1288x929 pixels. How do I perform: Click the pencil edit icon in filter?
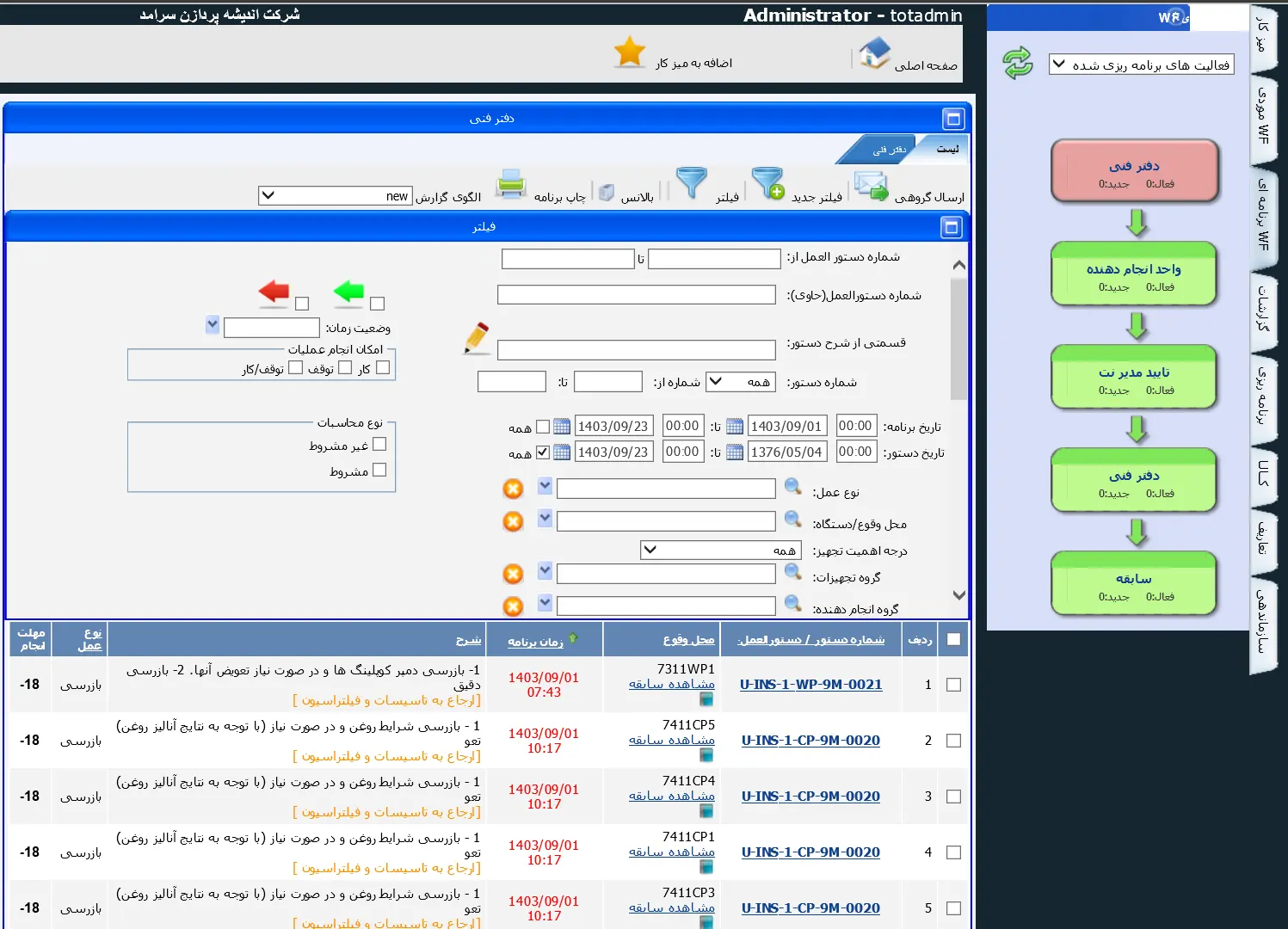pos(476,338)
